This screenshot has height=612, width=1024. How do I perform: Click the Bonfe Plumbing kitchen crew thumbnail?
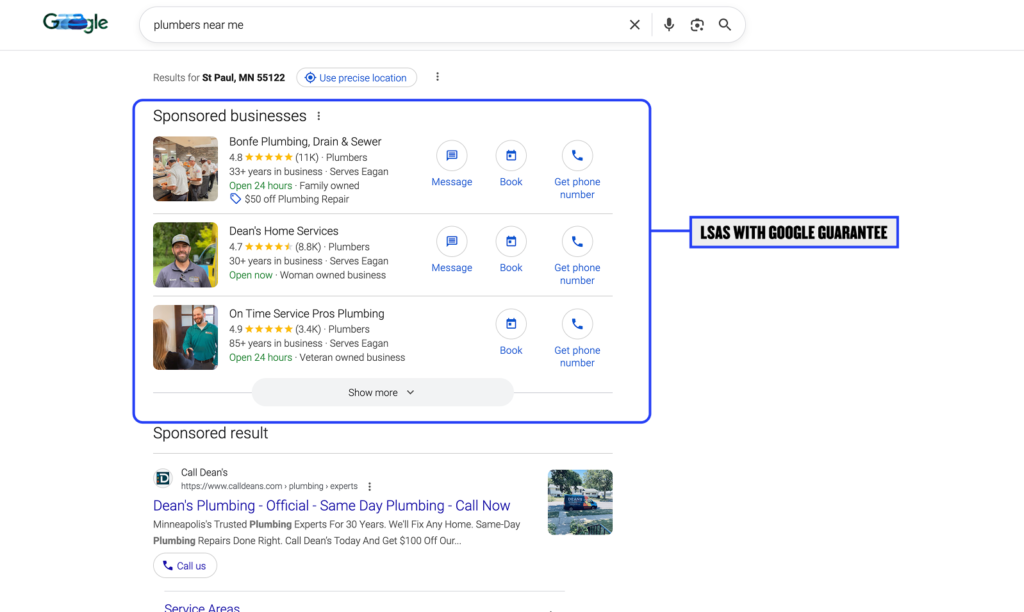pos(185,169)
